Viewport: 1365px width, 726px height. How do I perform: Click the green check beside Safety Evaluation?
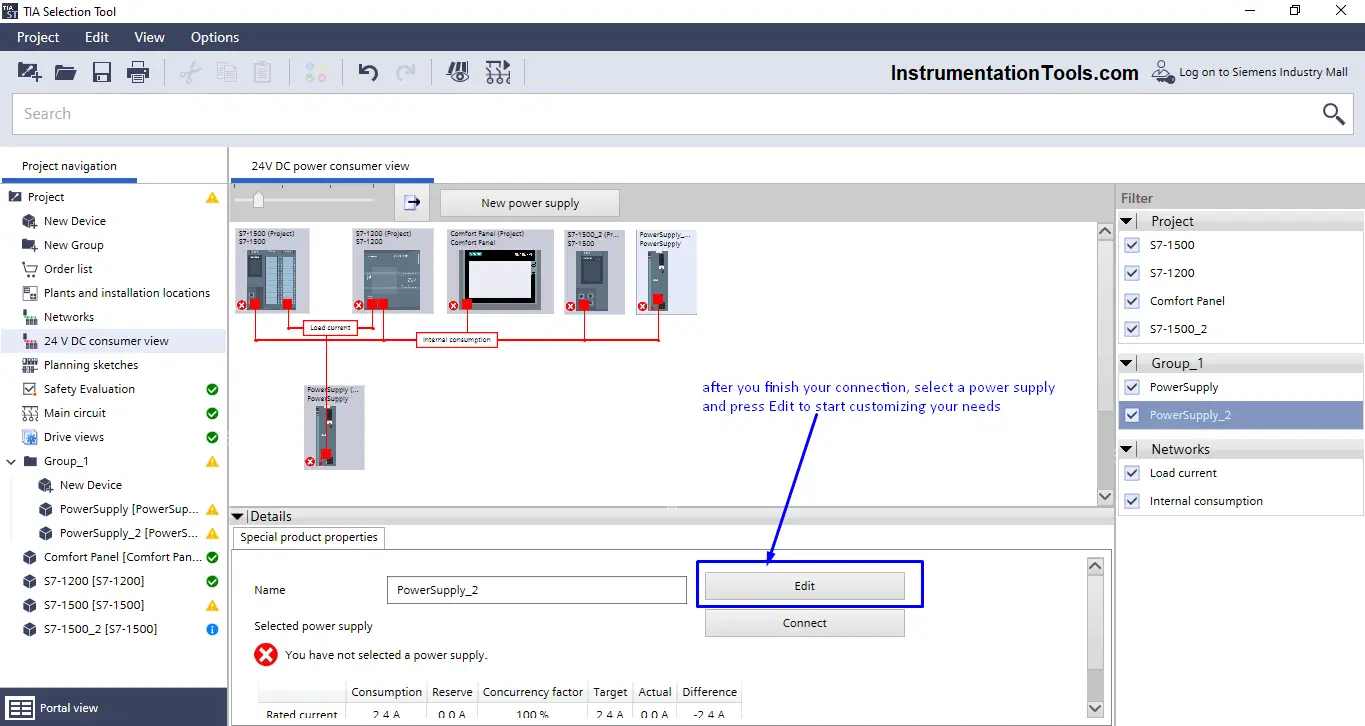point(212,389)
